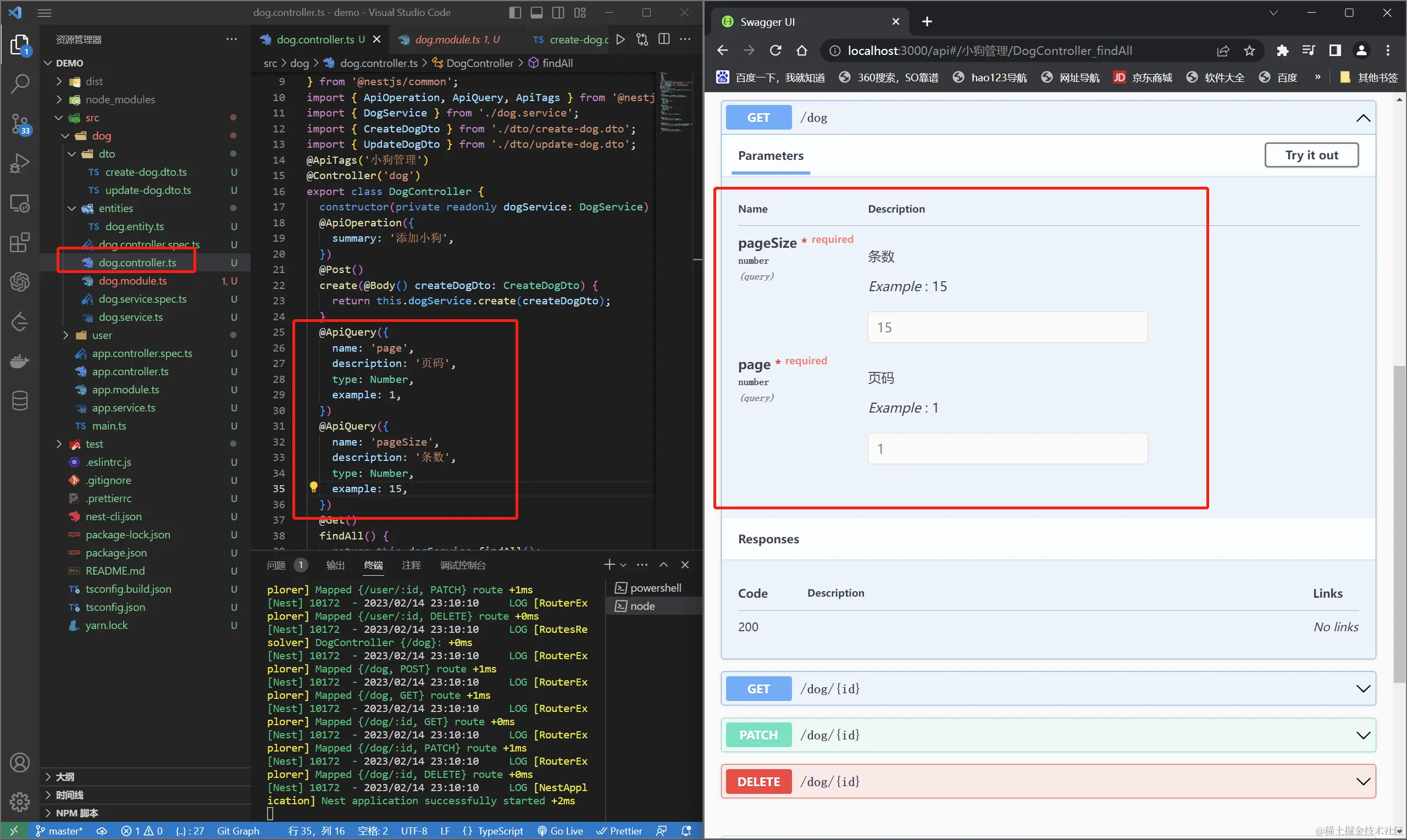
Task: Click the Docker icon in activity bar
Action: (x=20, y=360)
